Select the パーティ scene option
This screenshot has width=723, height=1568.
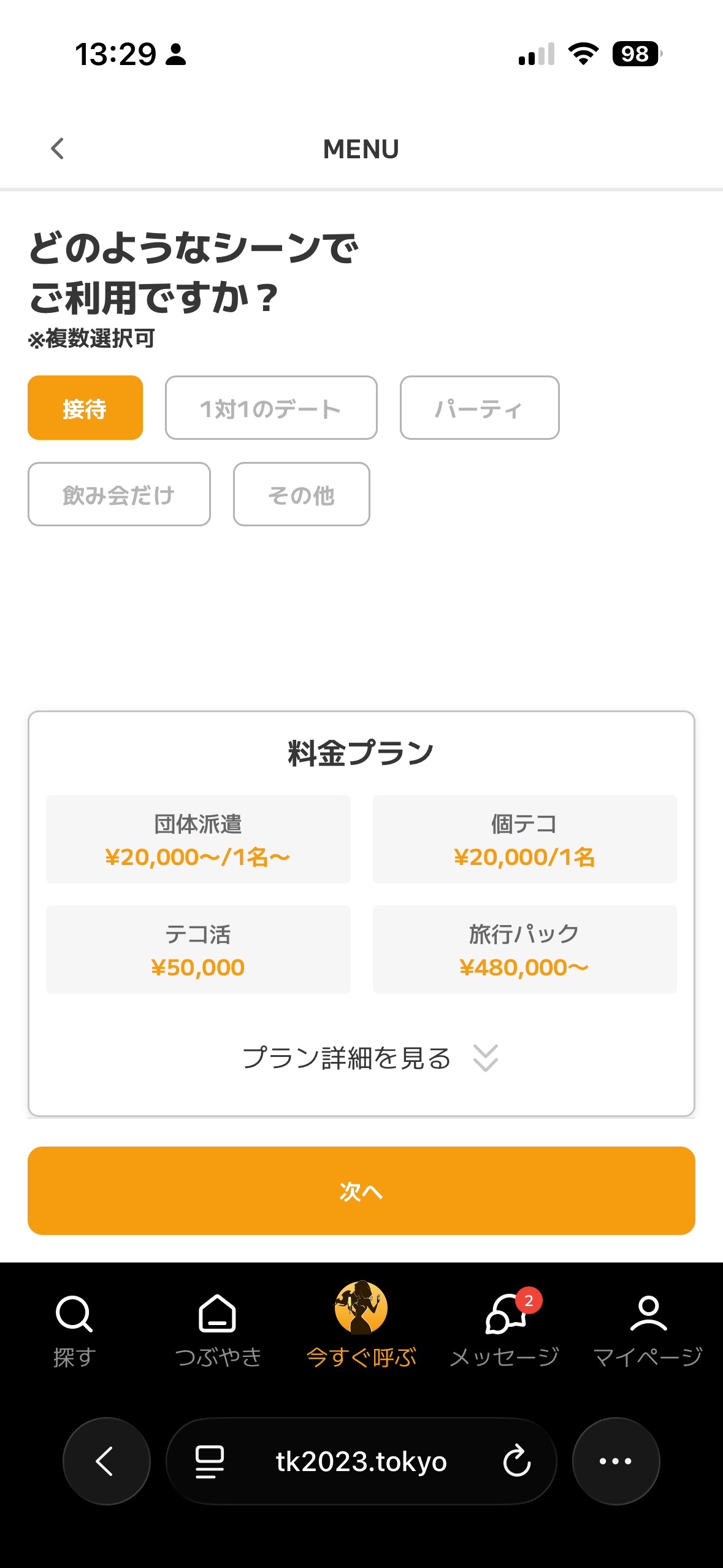pos(480,408)
